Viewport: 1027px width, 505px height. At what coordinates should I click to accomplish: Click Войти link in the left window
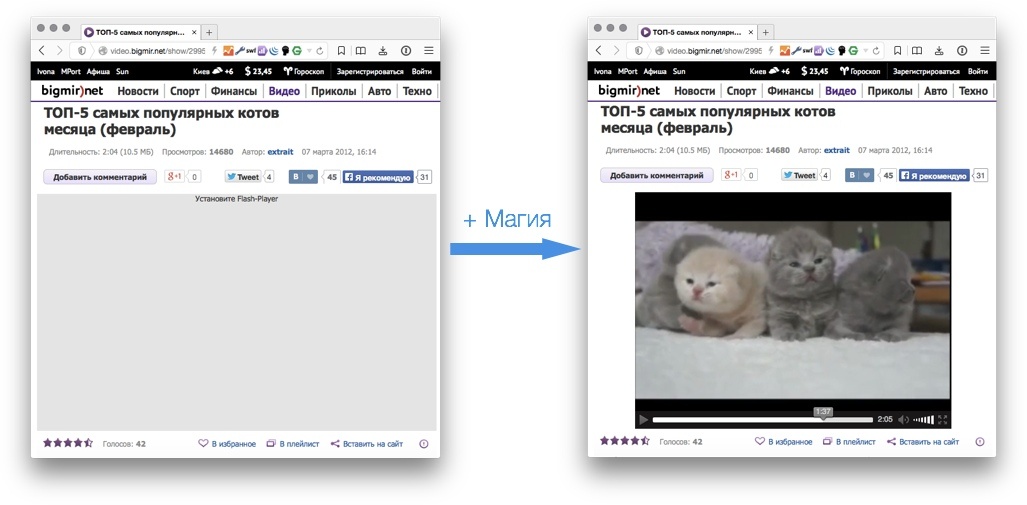422,71
